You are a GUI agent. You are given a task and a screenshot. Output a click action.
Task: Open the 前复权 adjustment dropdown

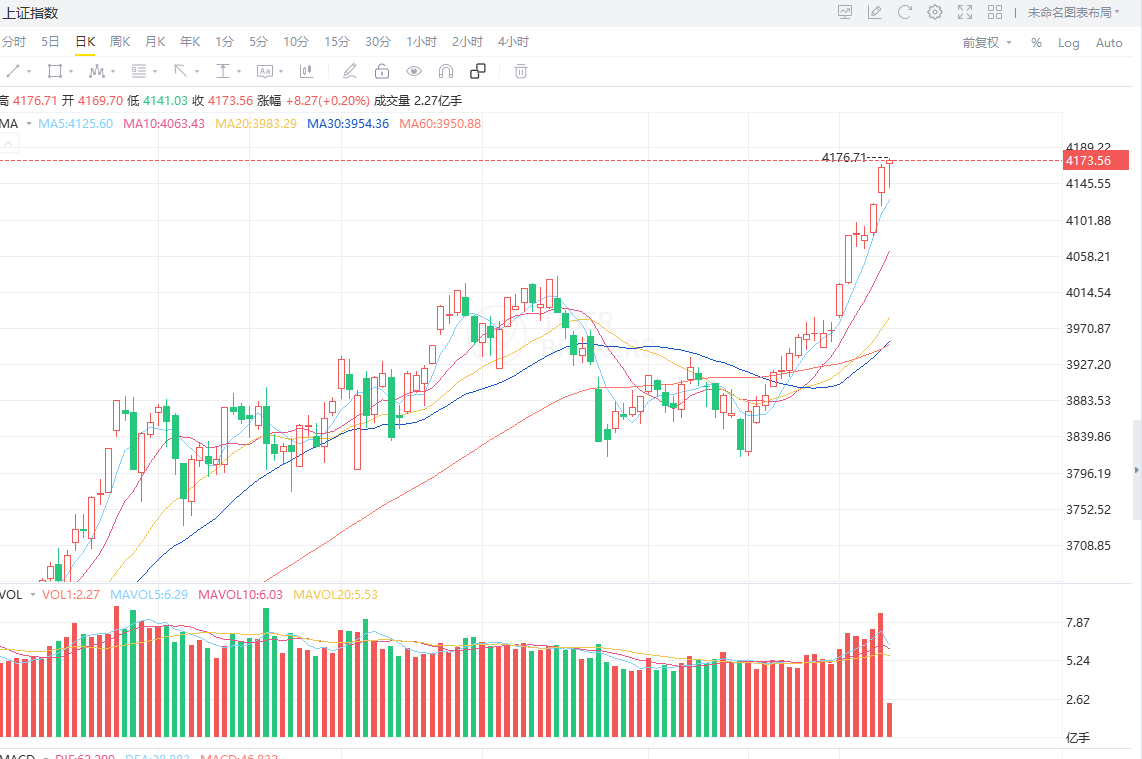coord(987,43)
